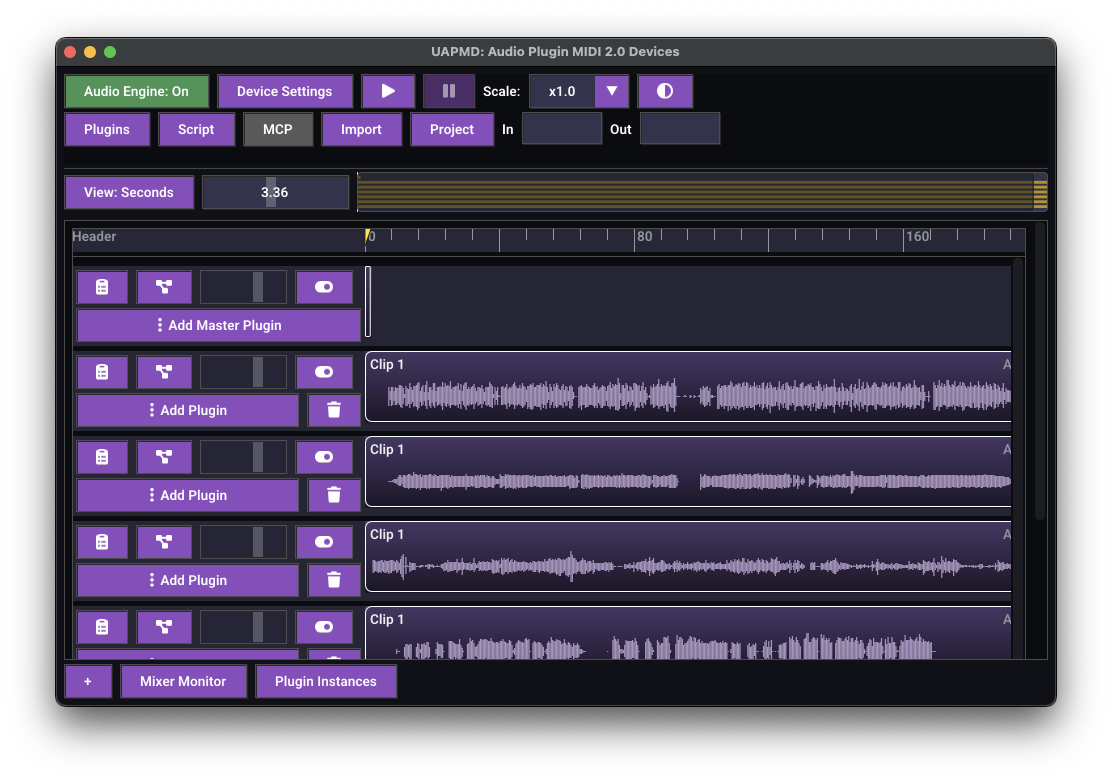Select the MIDI In device field
1112x780 pixels.
point(562,128)
